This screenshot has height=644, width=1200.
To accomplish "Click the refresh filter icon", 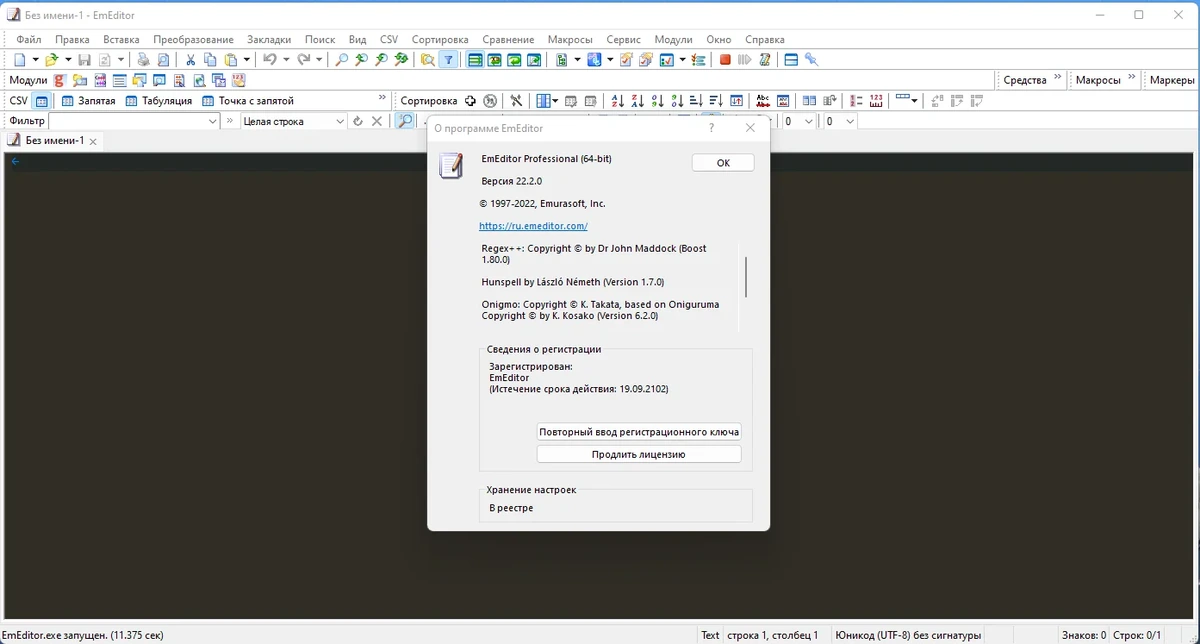I will pos(357,121).
